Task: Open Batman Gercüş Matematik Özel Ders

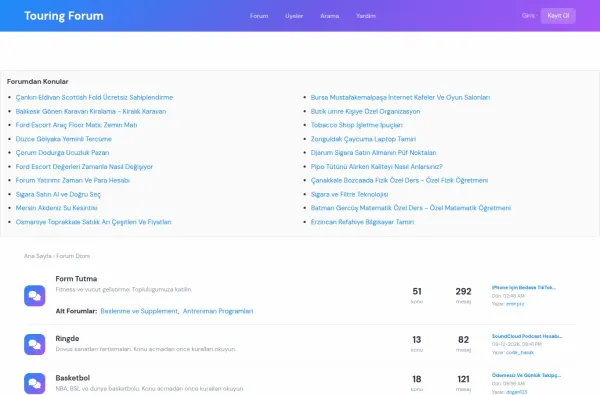Action: tap(411, 208)
